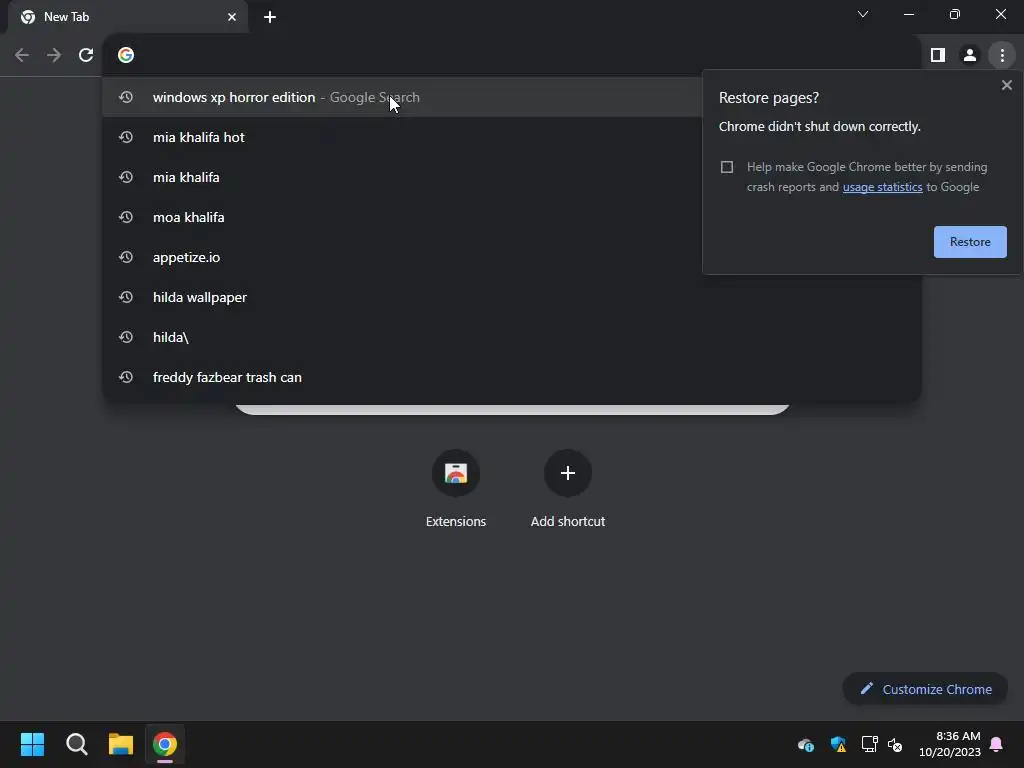Viewport: 1024px width, 768px height.
Task: Open Chrome's three-dot menu
Action: tap(1002, 56)
